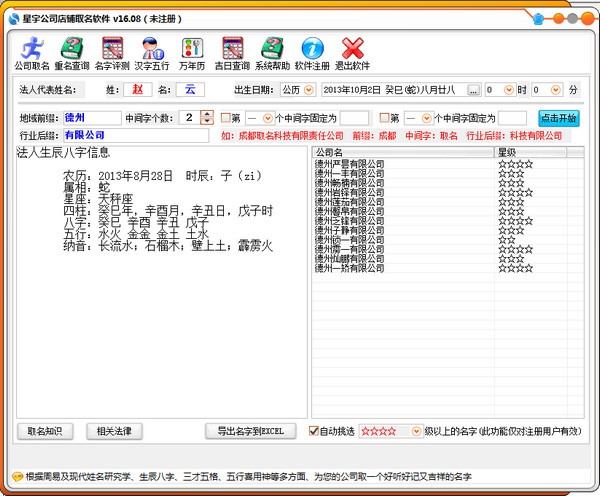Open the 重名查询 duplicate name lookup
This screenshot has height=496, width=600.
pos(72,54)
